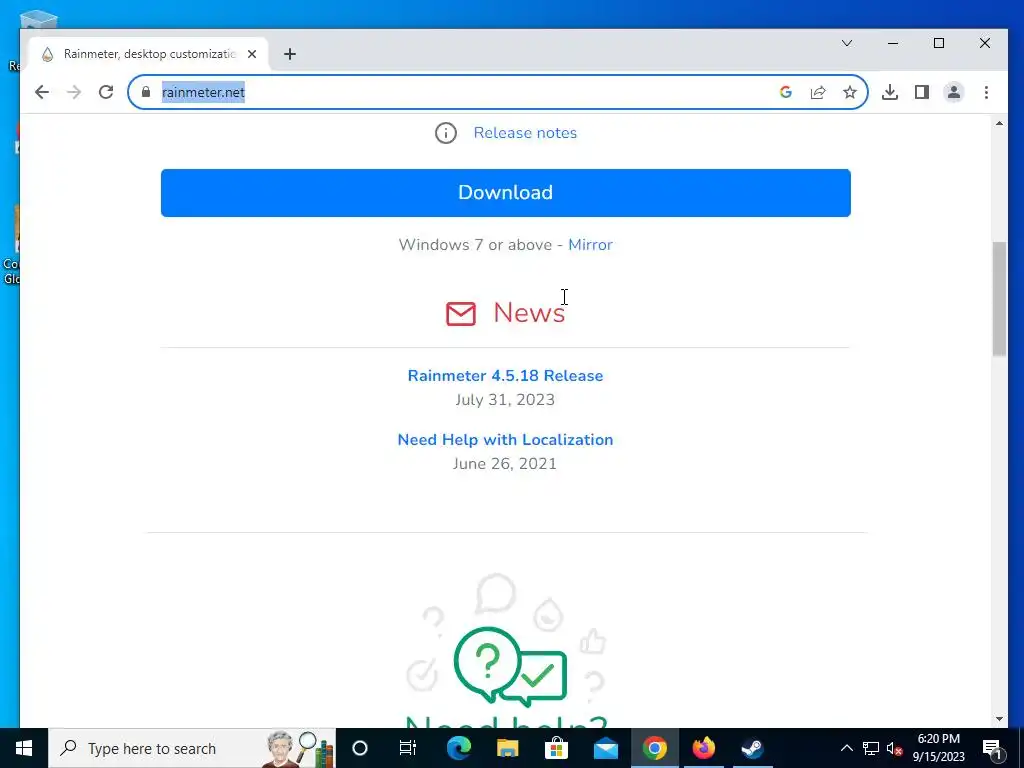Open the Chrome three-dot menu
This screenshot has width=1024, height=768.
[986, 92]
